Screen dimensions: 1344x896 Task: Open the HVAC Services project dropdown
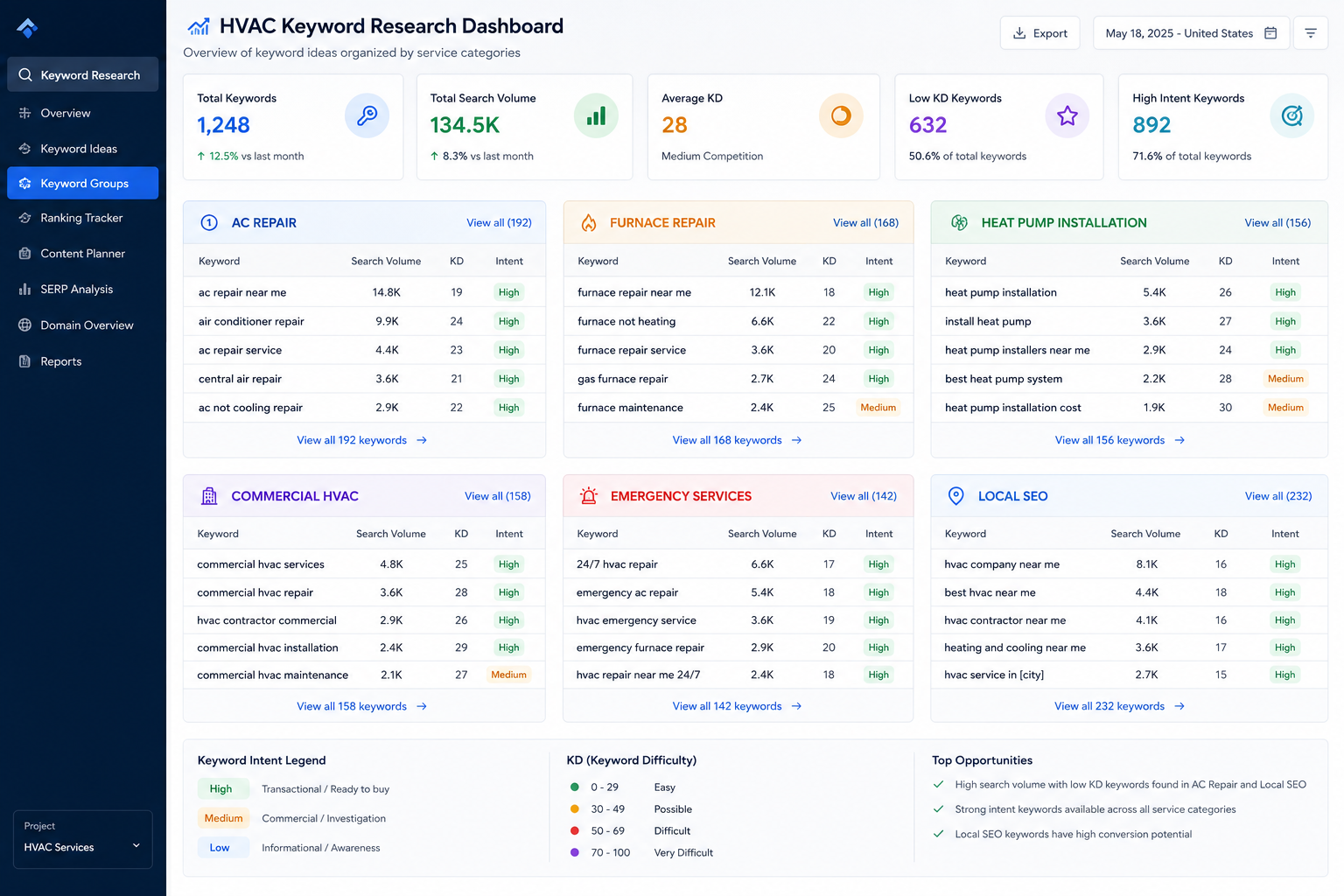[x=83, y=839]
